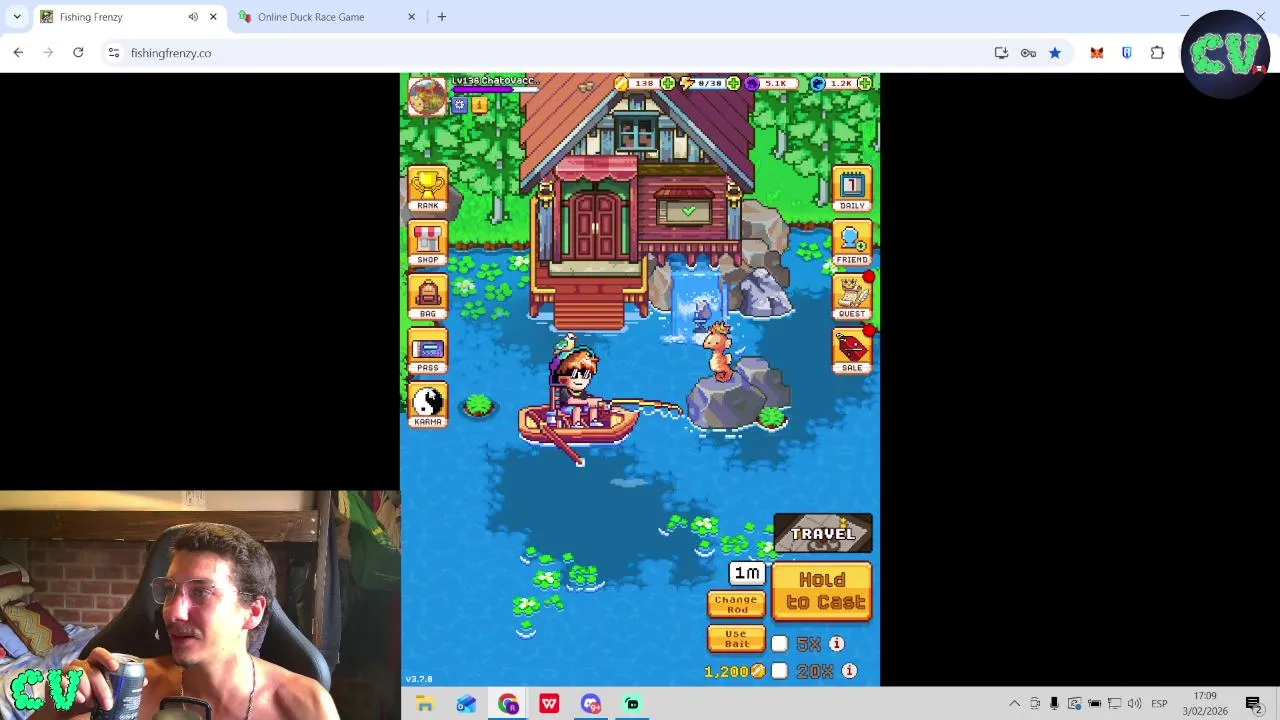Open the Pass icon
Image resolution: width=1280 pixels, height=720 pixels.
pyautogui.click(x=428, y=351)
